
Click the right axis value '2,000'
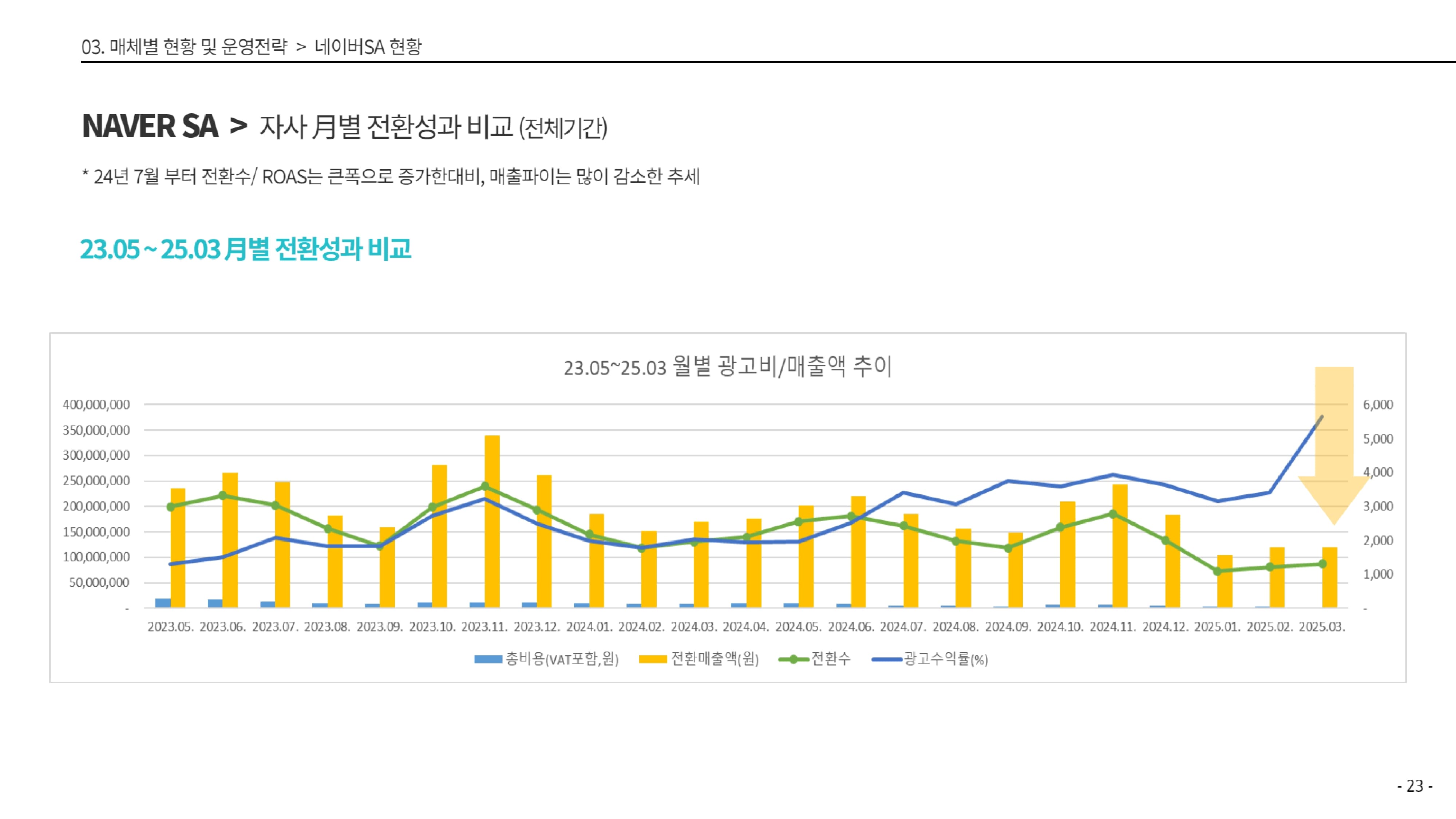point(1378,540)
